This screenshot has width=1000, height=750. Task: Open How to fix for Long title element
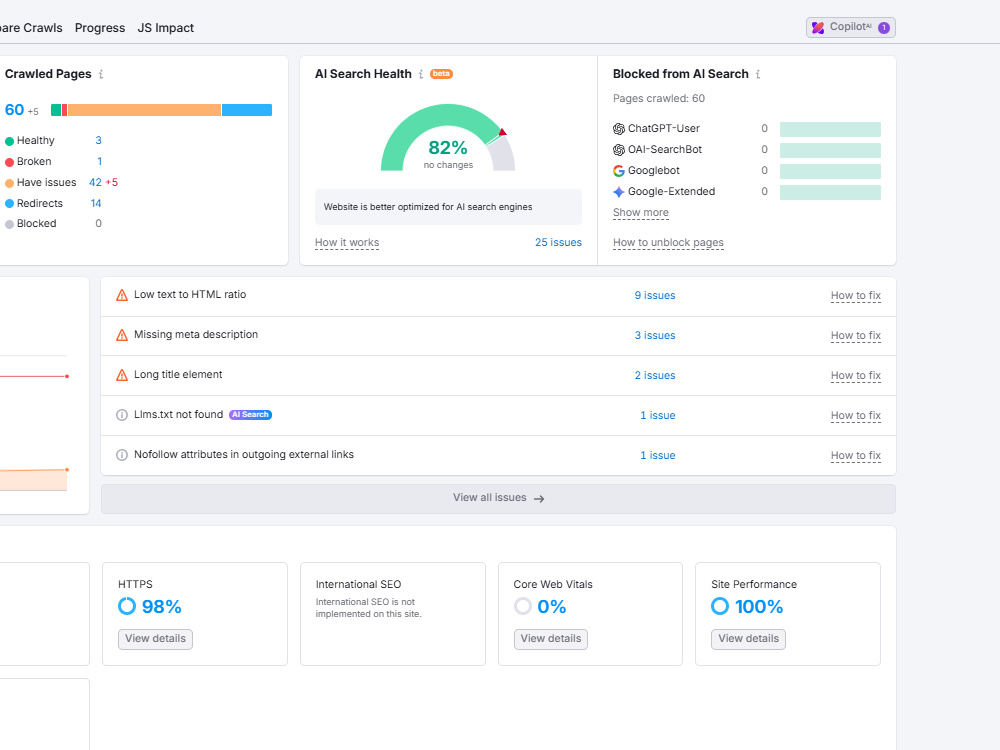click(x=856, y=376)
